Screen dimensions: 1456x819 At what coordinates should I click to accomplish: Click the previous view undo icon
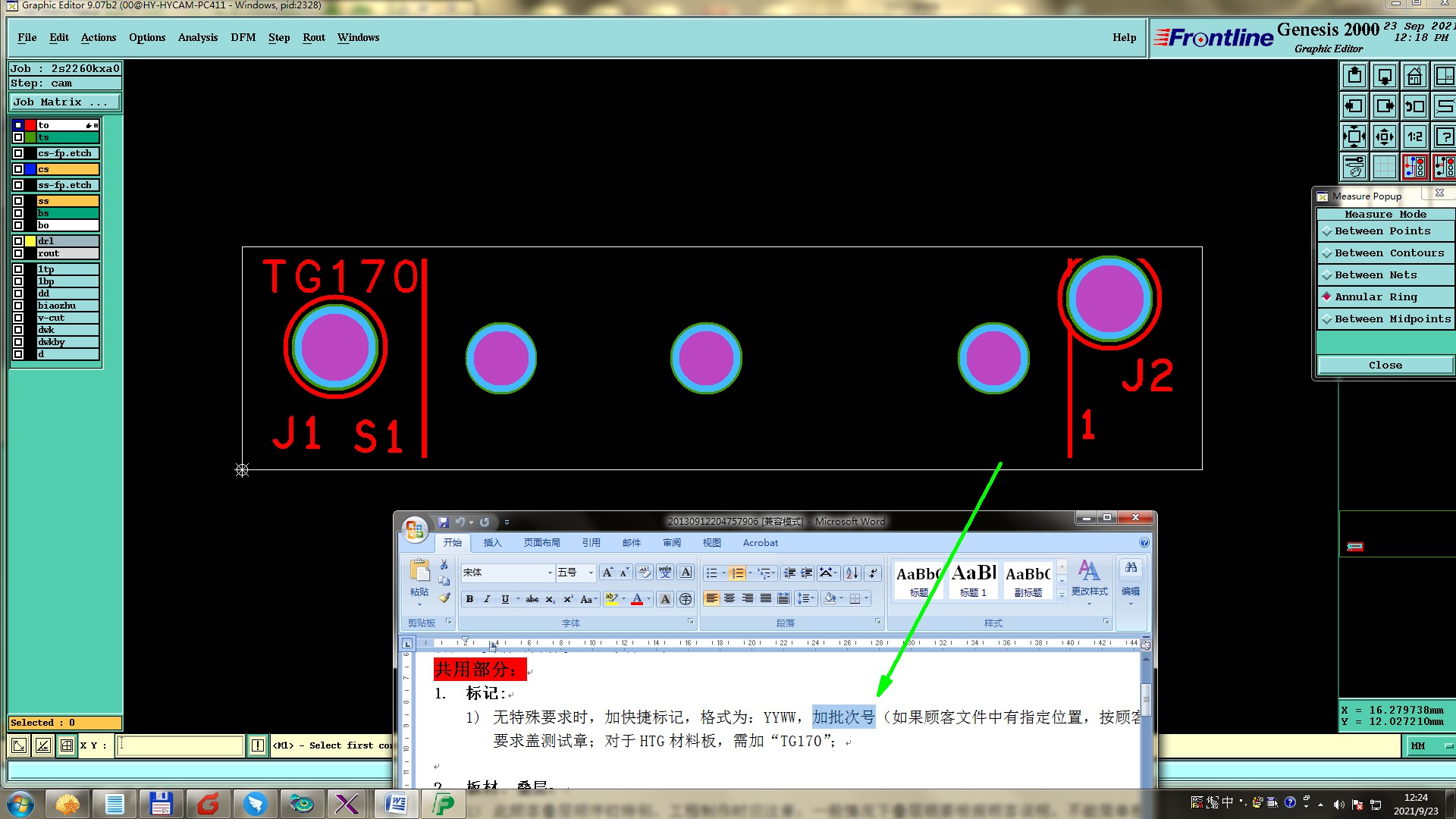(x=1414, y=107)
